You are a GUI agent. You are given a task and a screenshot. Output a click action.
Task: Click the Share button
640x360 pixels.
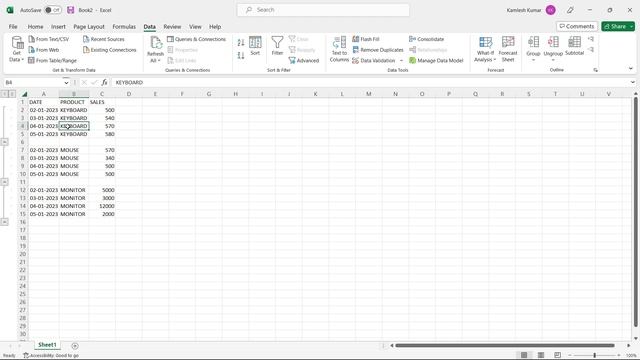click(615, 27)
